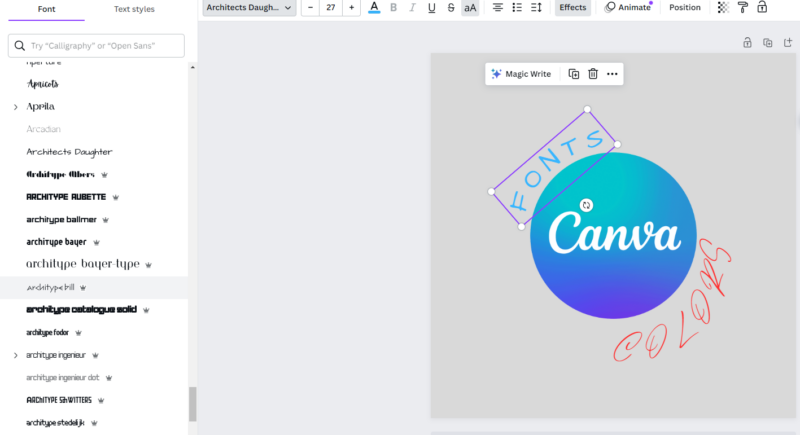Select the red COLORS text
Image resolution: width=800 pixels, height=435 pixels.
tap(672, 301)
